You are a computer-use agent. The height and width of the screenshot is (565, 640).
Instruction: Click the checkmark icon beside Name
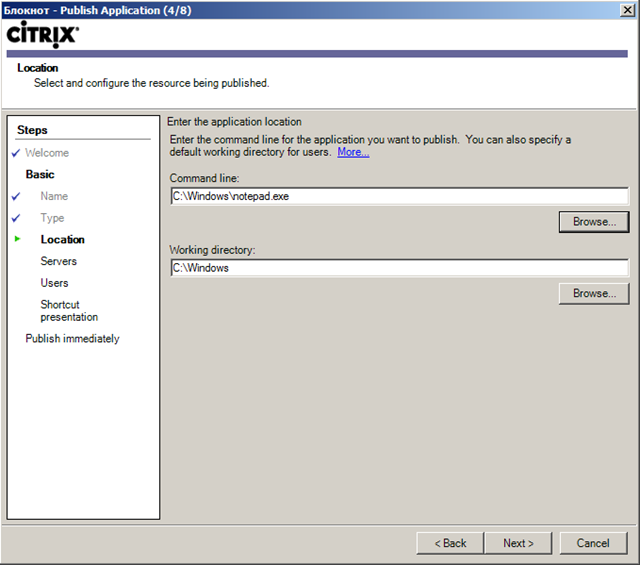click(x=16, y=196)
